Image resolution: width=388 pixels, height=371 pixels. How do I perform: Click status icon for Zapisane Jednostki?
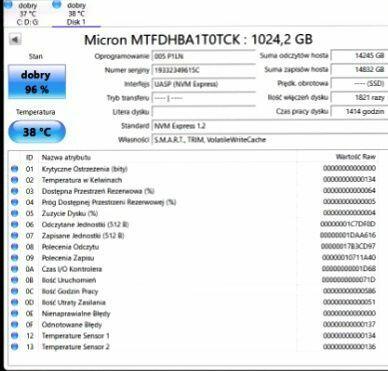tap(14, 236)
